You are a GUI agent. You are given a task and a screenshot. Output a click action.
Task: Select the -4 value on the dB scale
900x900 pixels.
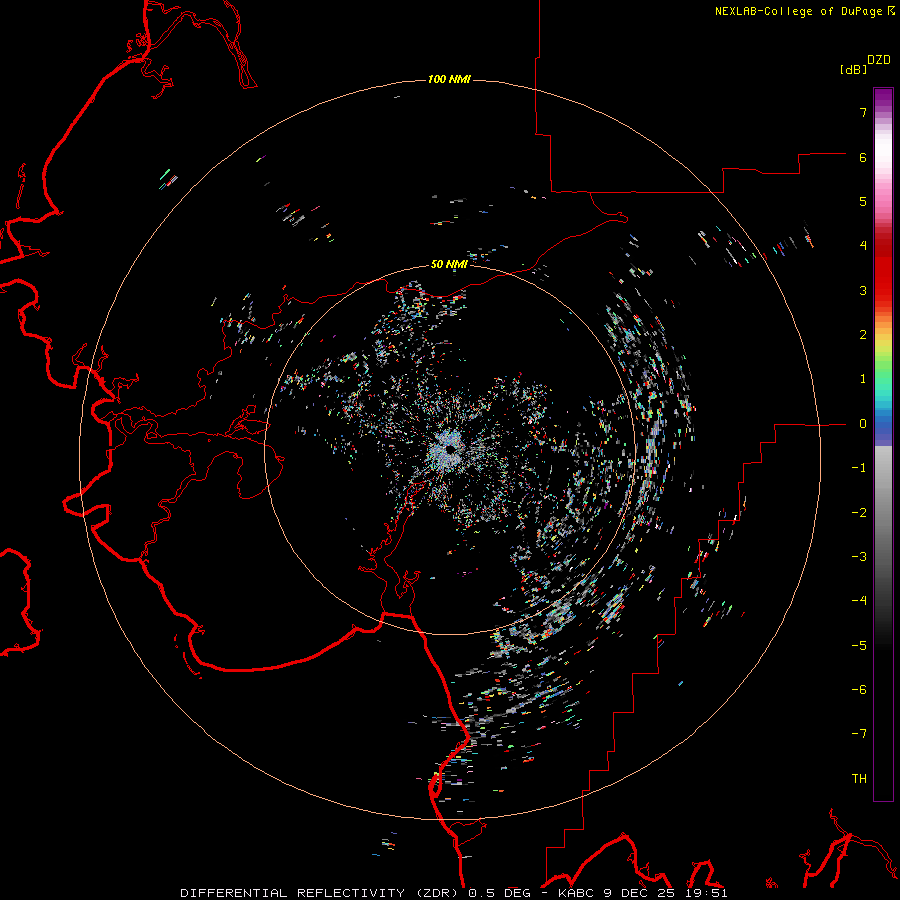pos(859,601)
